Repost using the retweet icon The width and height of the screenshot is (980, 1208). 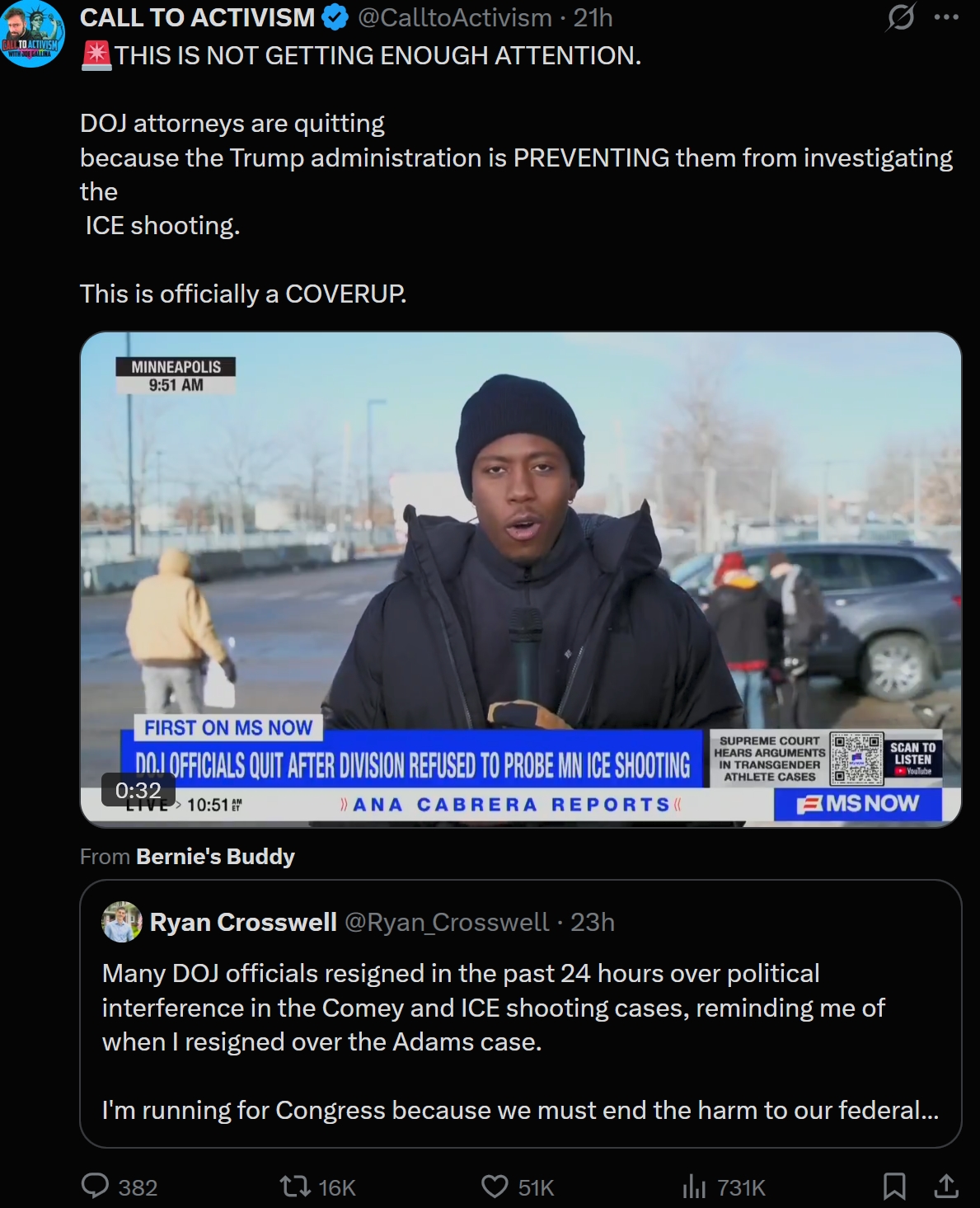coord(294,1187)
